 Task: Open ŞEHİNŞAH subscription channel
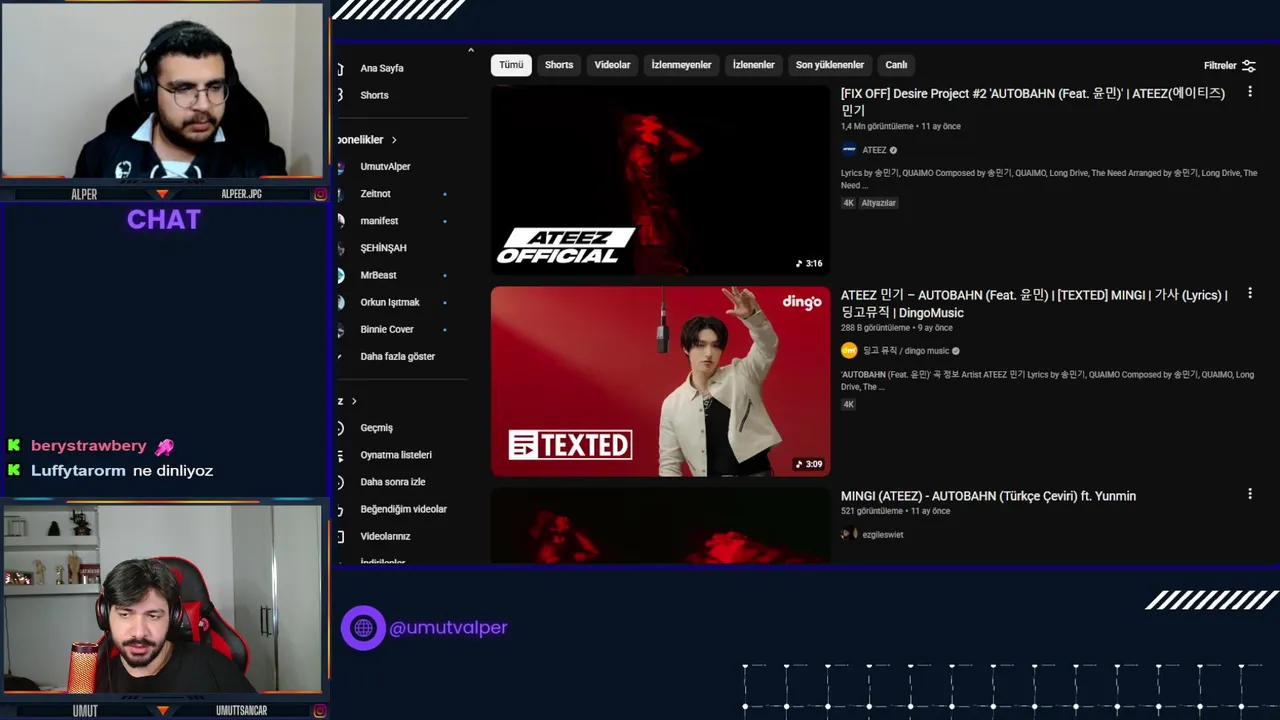coord(383,248)
